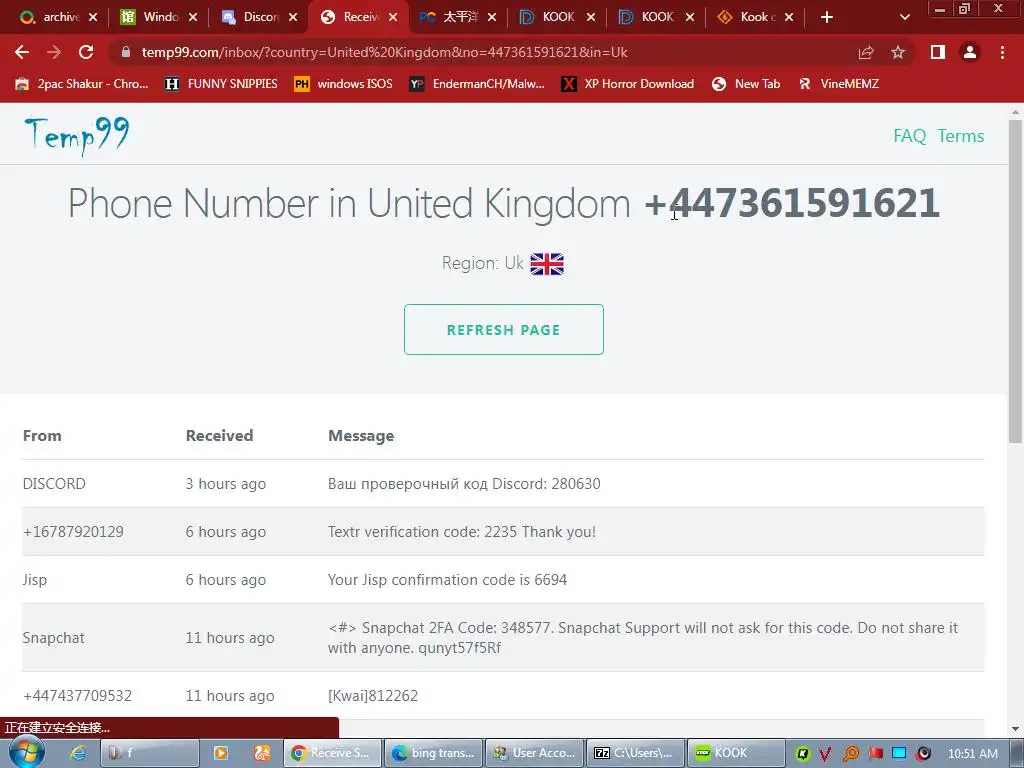
Task: Open the Windows Start menu
Action: 26,752
